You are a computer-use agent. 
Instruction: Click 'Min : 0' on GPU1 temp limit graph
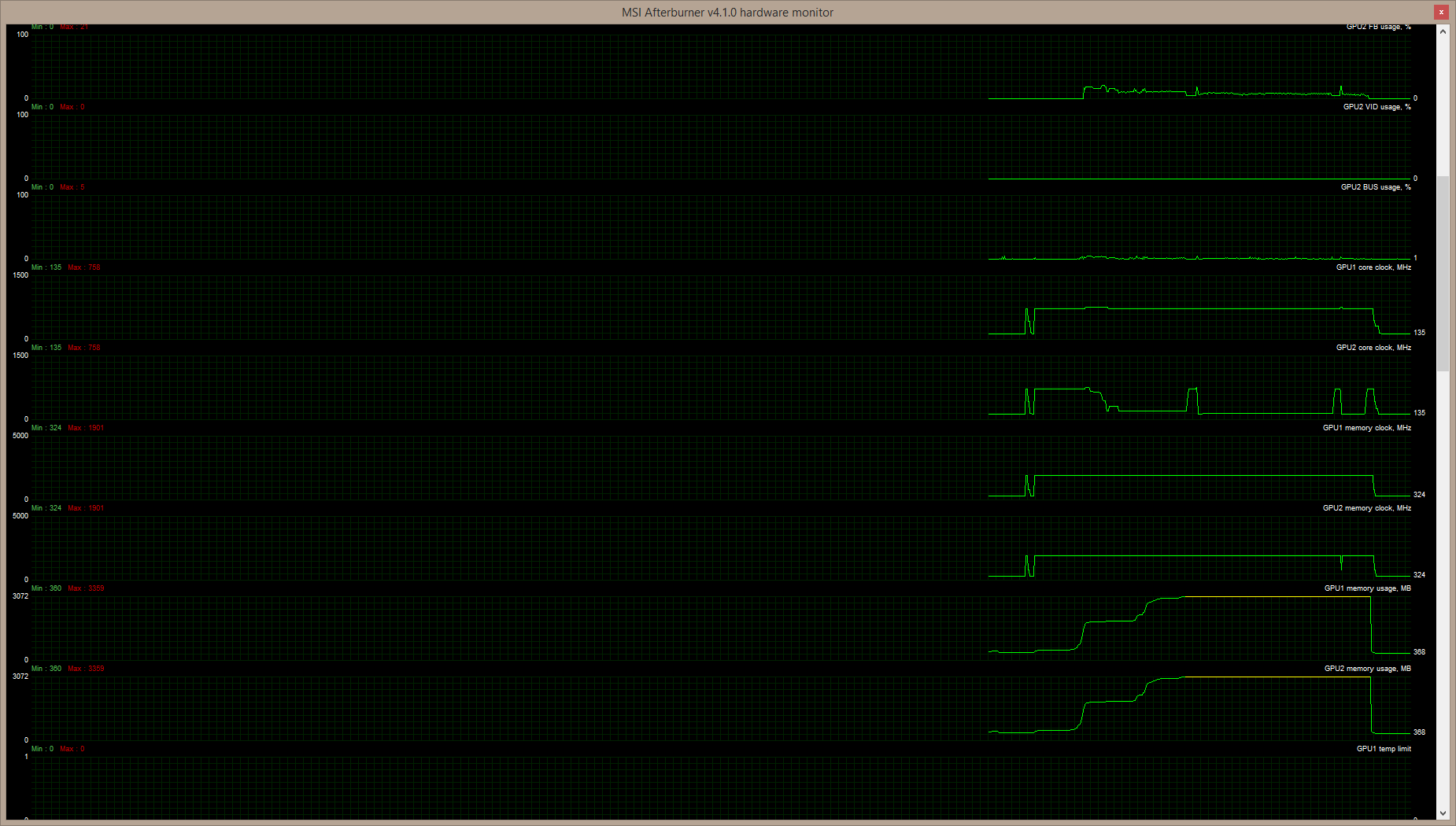(42, 749)
